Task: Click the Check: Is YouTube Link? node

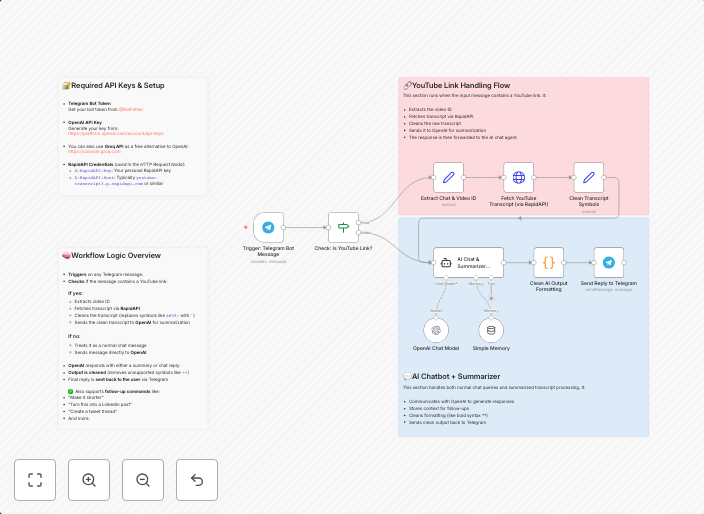Action: (343, 227)
